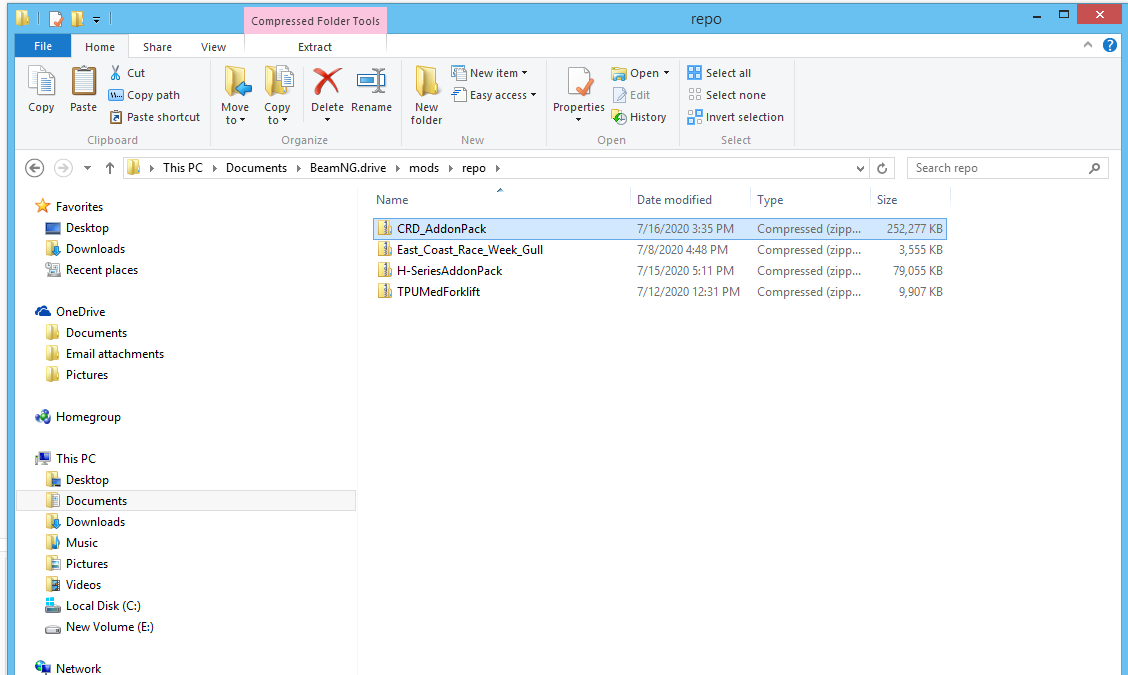1128x675 pixels.
Task: Select Homegroup in the navigation pane
Action: coord(78,417)
